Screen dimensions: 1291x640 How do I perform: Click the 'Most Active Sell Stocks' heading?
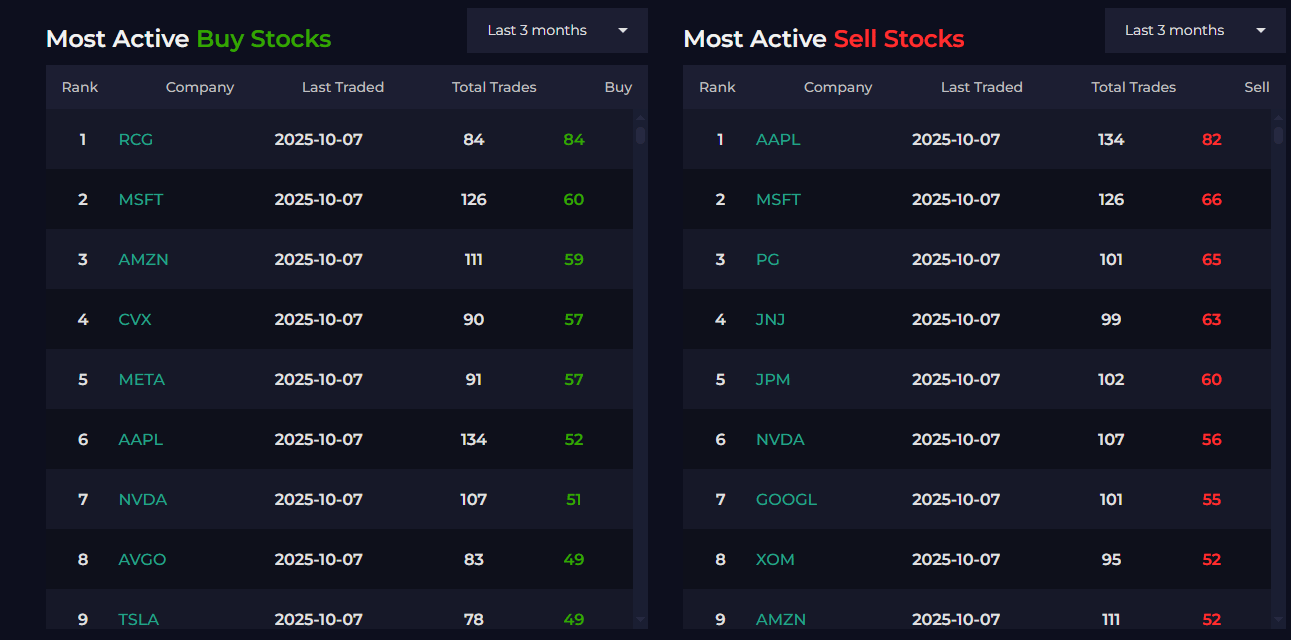tap(824, 39)
